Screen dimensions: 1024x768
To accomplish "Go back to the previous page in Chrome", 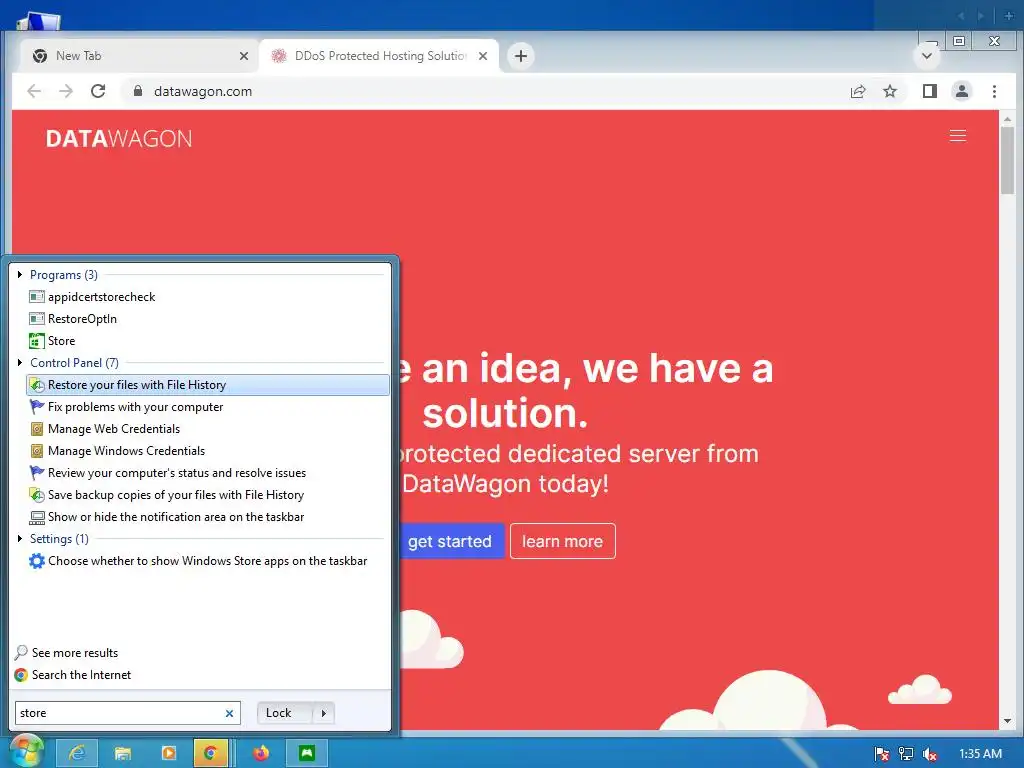I will (34, 91).
